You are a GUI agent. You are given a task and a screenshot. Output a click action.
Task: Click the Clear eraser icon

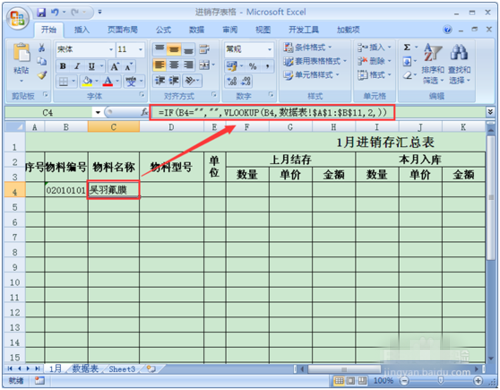pyautogui.click(x=407, y=75)
